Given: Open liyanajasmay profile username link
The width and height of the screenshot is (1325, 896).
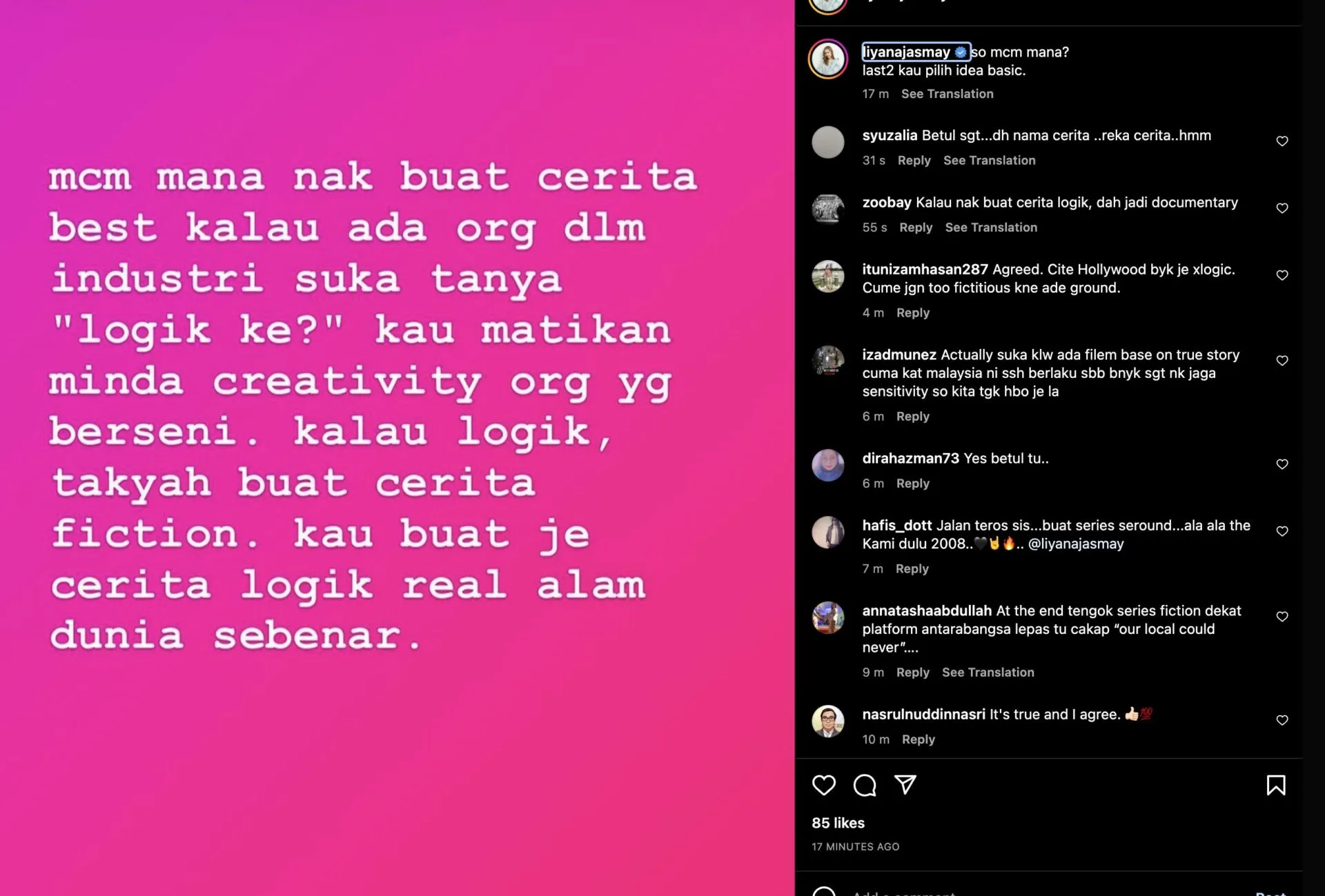Looking at the screenshot, I should tap(906, 52).
